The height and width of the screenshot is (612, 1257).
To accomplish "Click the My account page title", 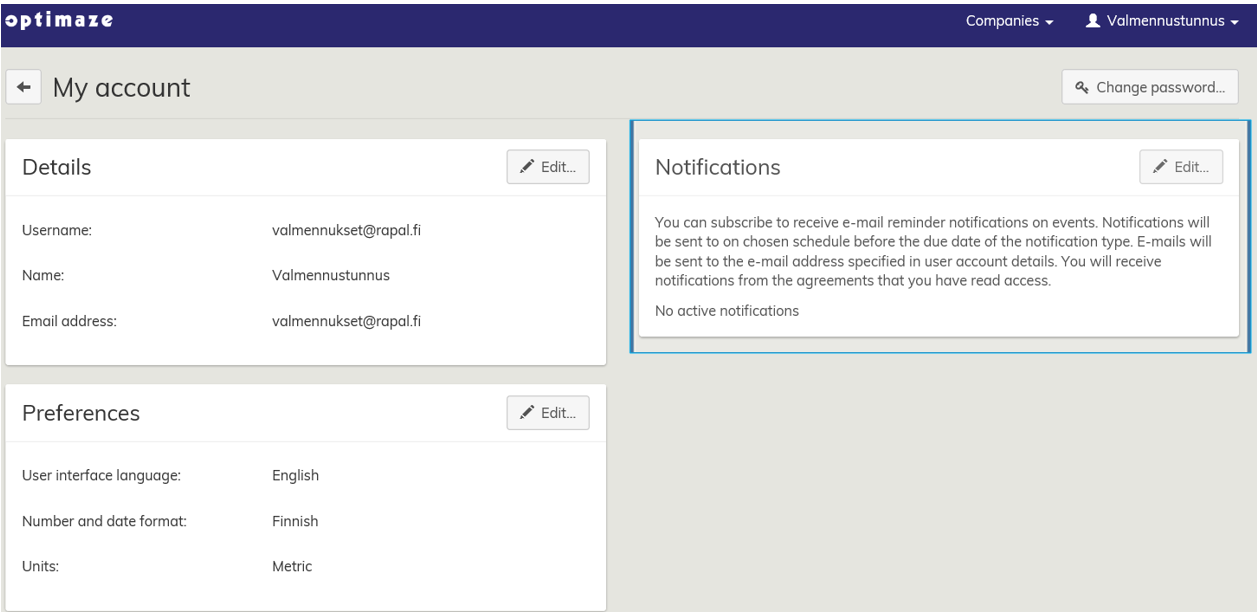I will [121, 88].
